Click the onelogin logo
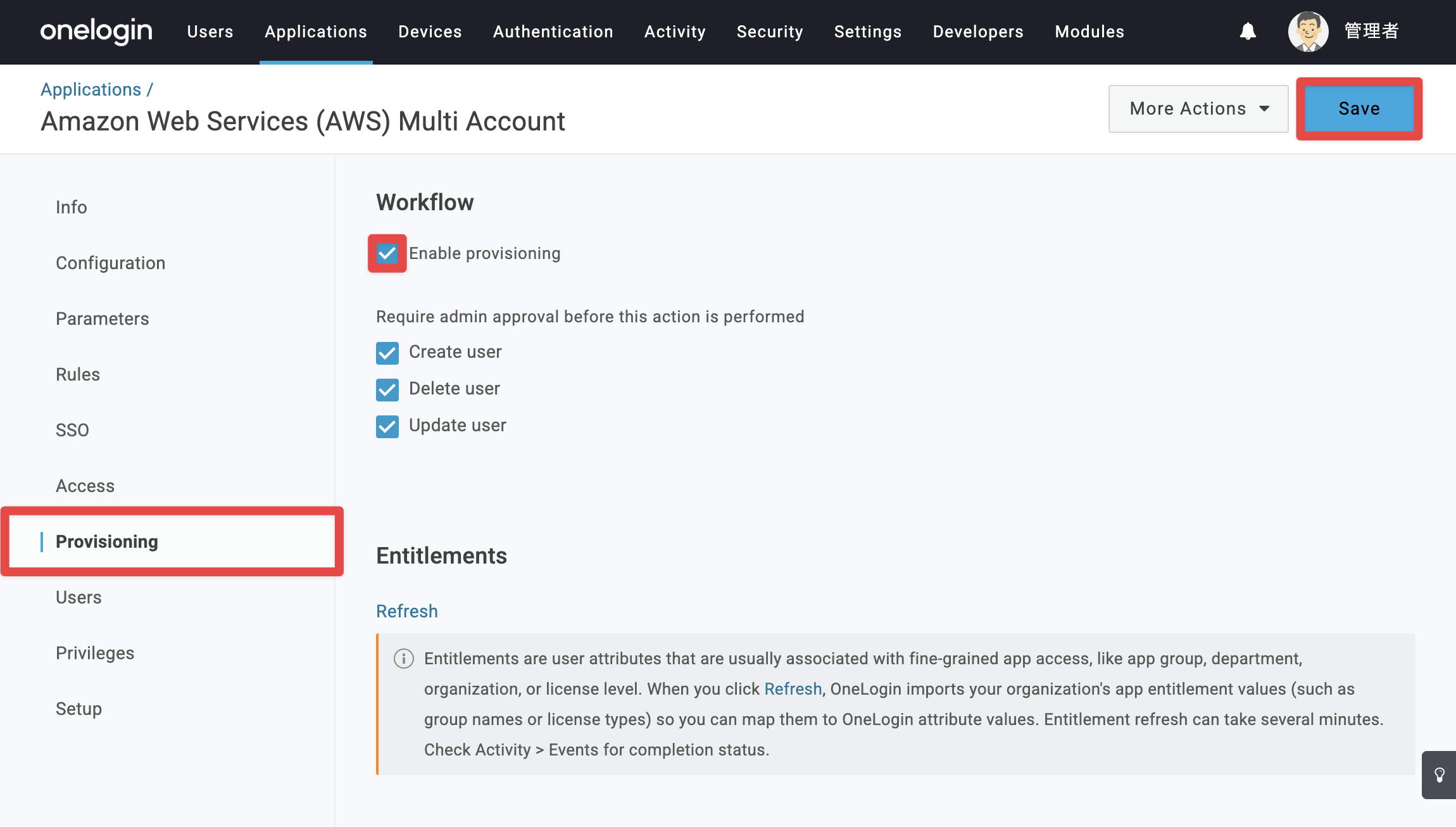1456x827 pixels. point(96,31)
